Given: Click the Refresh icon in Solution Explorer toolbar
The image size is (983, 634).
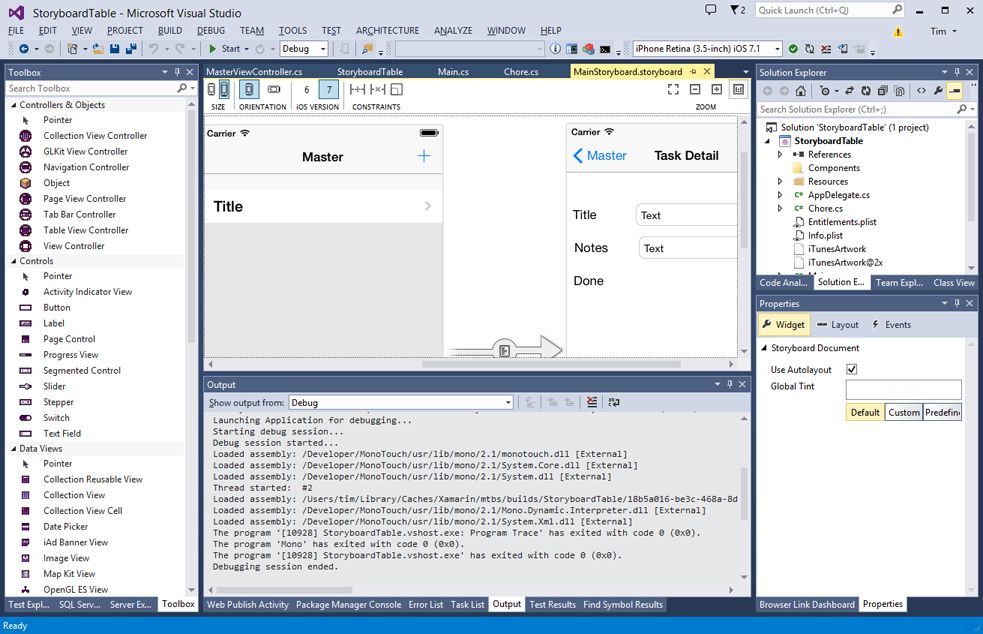Looking at the screenshot, I should click(866, 91).
